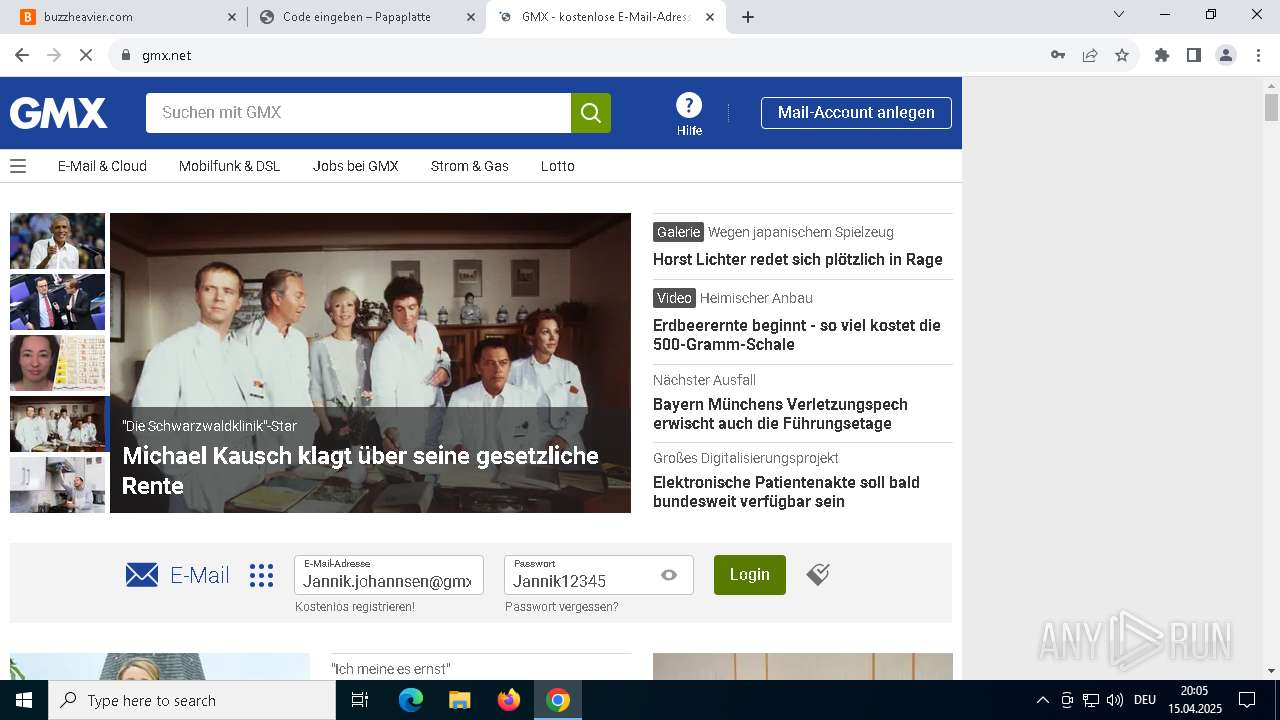Viewport: 1280px width, 720px height.
Task: Click the E-Mail envelope icon
Action: [142, 575]
